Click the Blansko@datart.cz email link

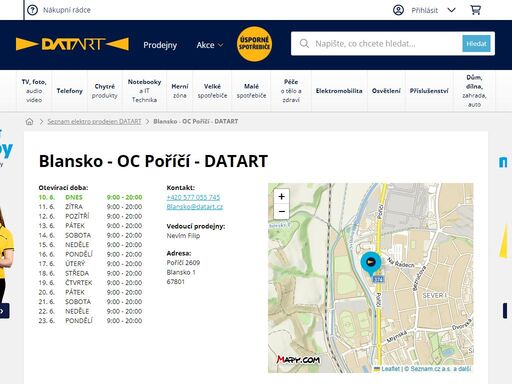pyautogui.click(x=195, y=207)
